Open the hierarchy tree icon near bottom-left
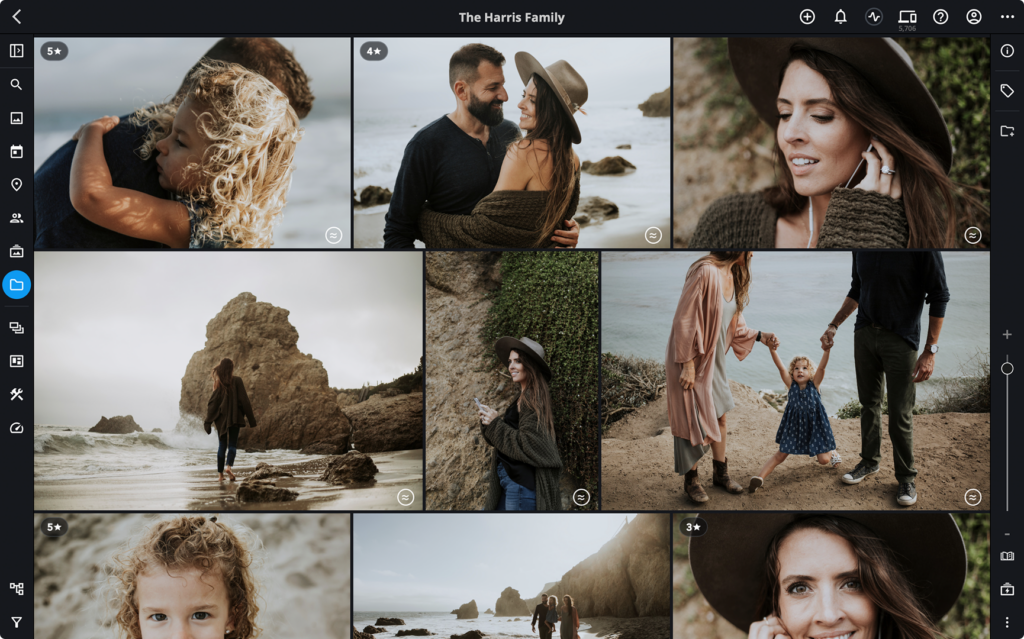 point(17,589)
